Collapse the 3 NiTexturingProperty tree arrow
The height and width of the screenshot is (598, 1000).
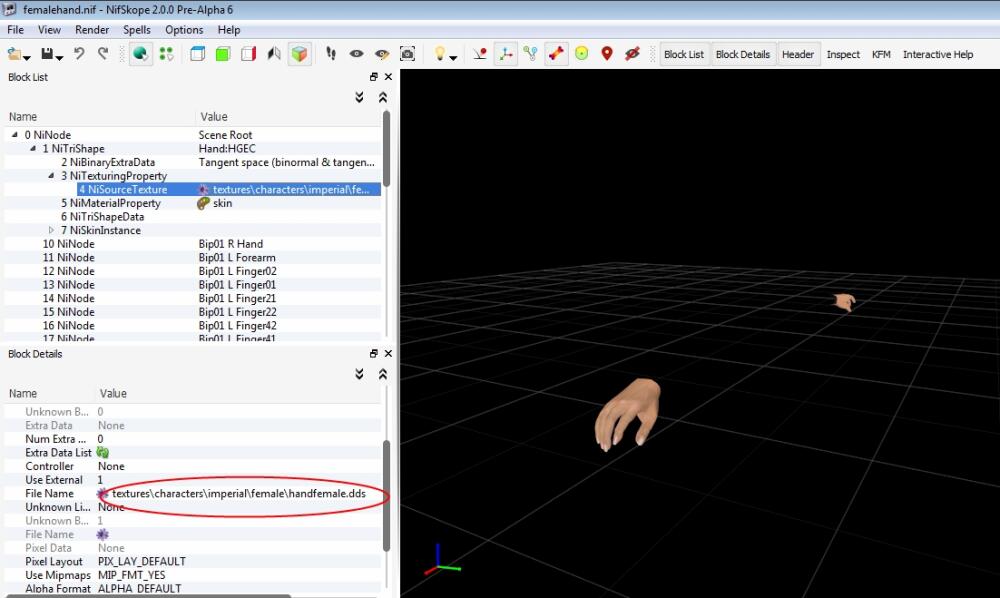click(51, 175)
